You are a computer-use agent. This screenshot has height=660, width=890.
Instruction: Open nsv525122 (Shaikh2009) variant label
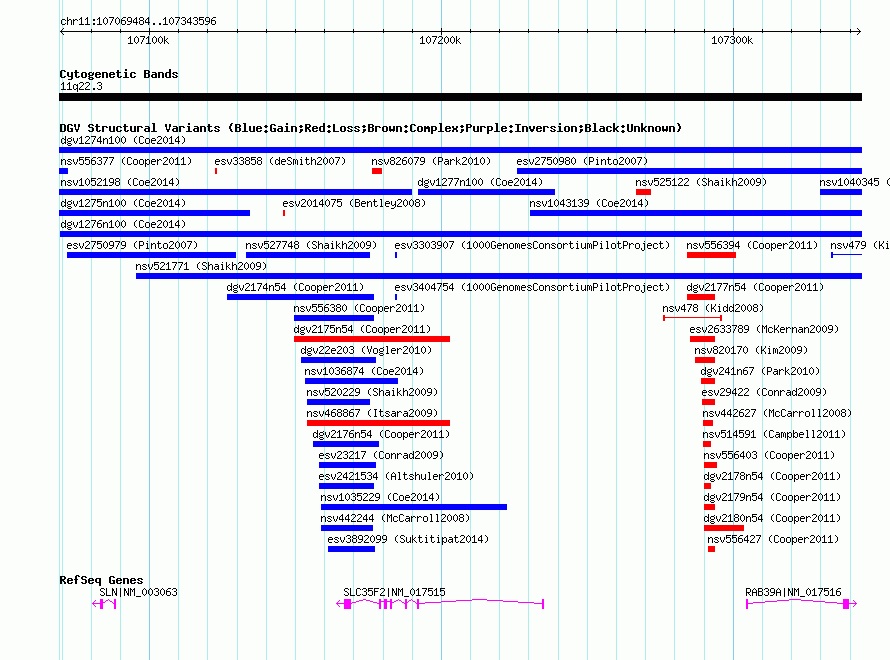(x=701, y=182)
